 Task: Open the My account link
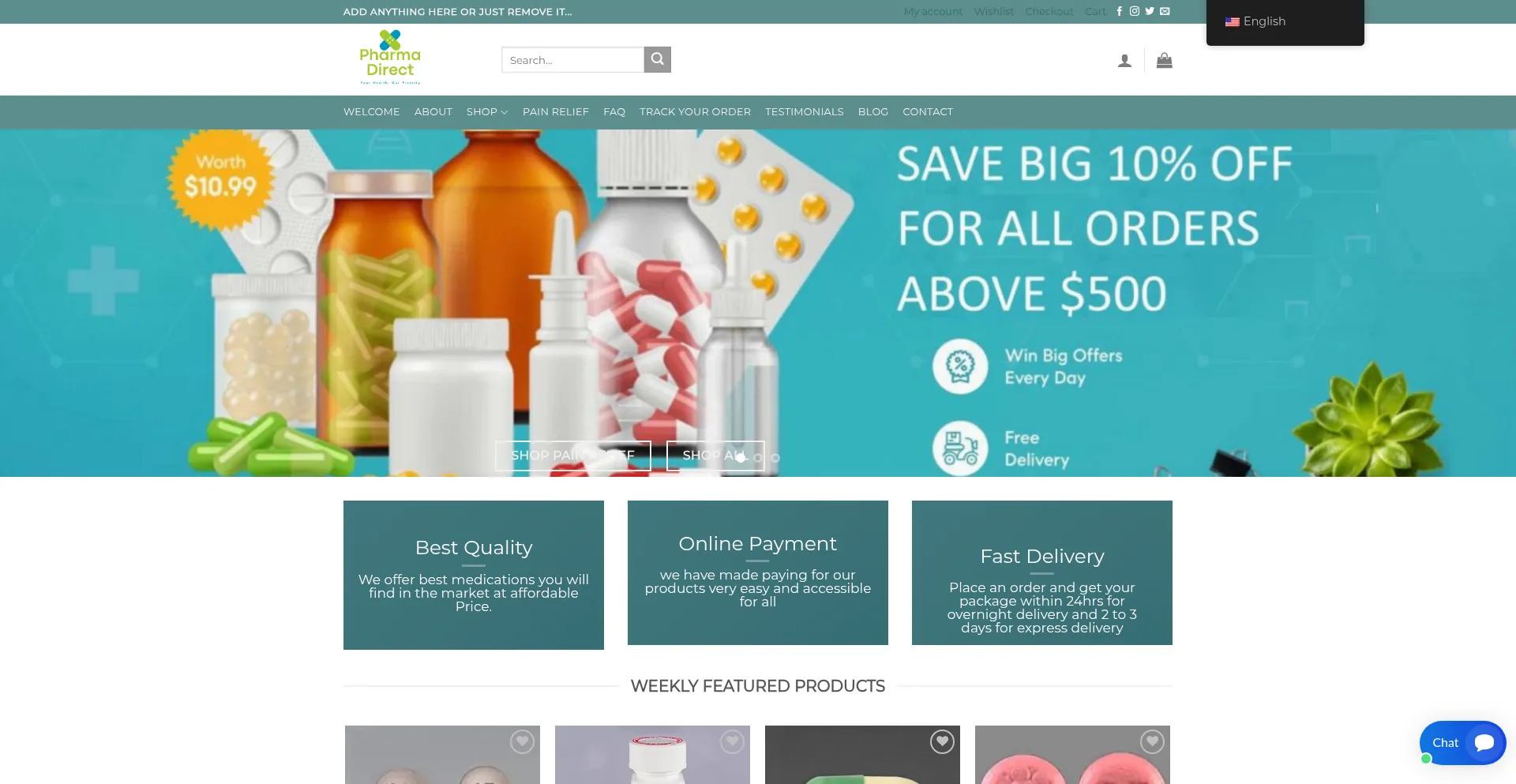(933, 11)
